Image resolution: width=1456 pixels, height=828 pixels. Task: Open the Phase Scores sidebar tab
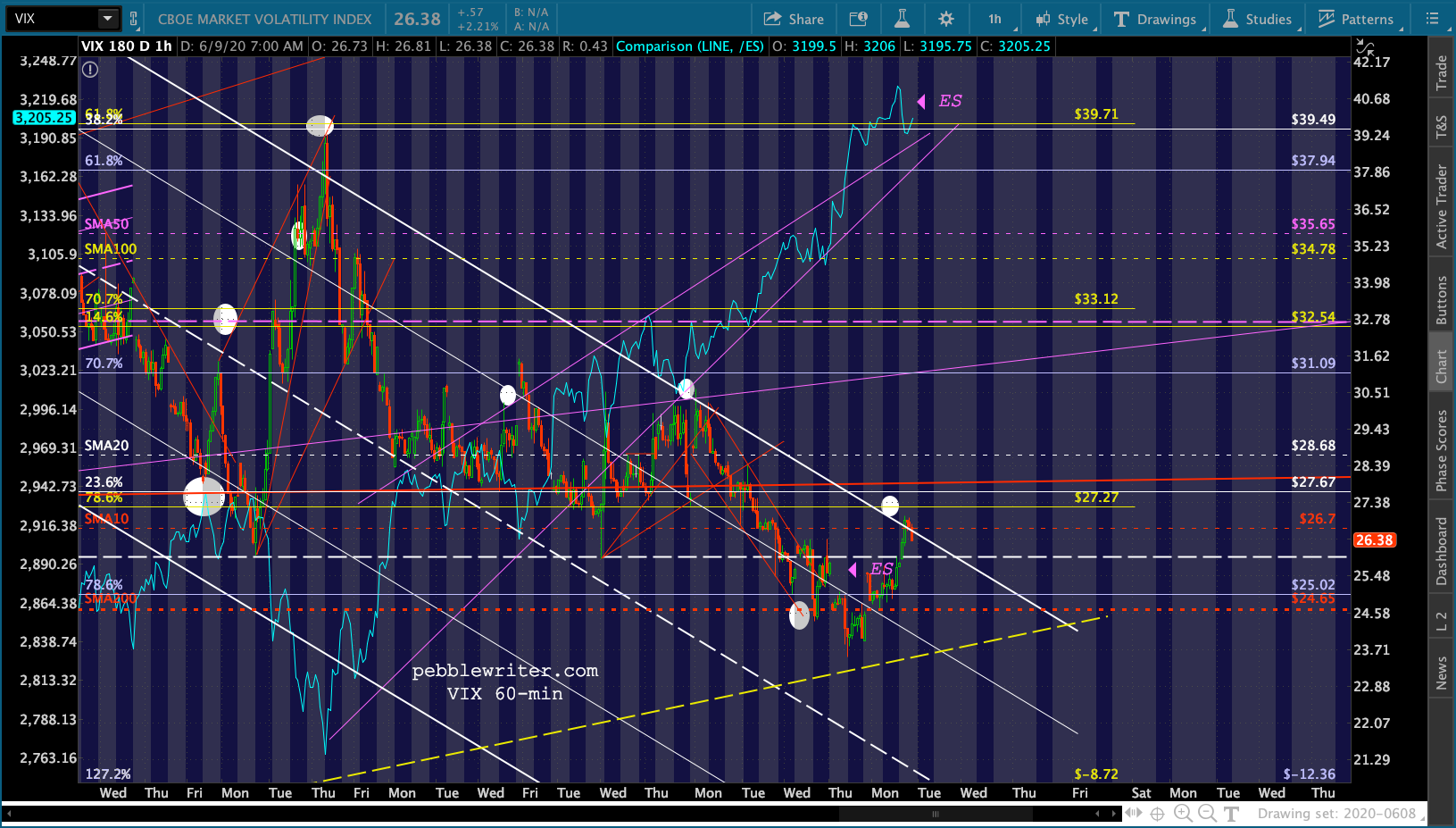click(x=1442, y=450)
